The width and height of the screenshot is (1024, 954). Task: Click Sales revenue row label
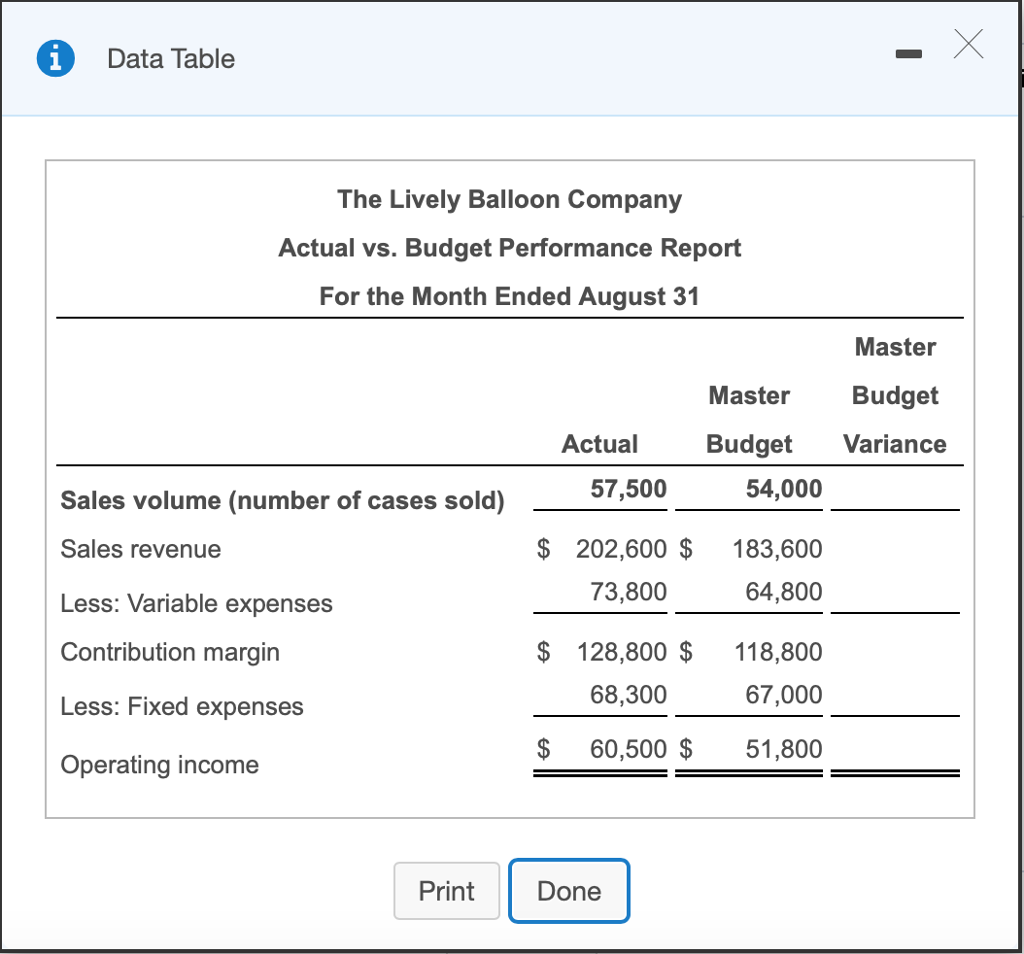click(140, 549)
